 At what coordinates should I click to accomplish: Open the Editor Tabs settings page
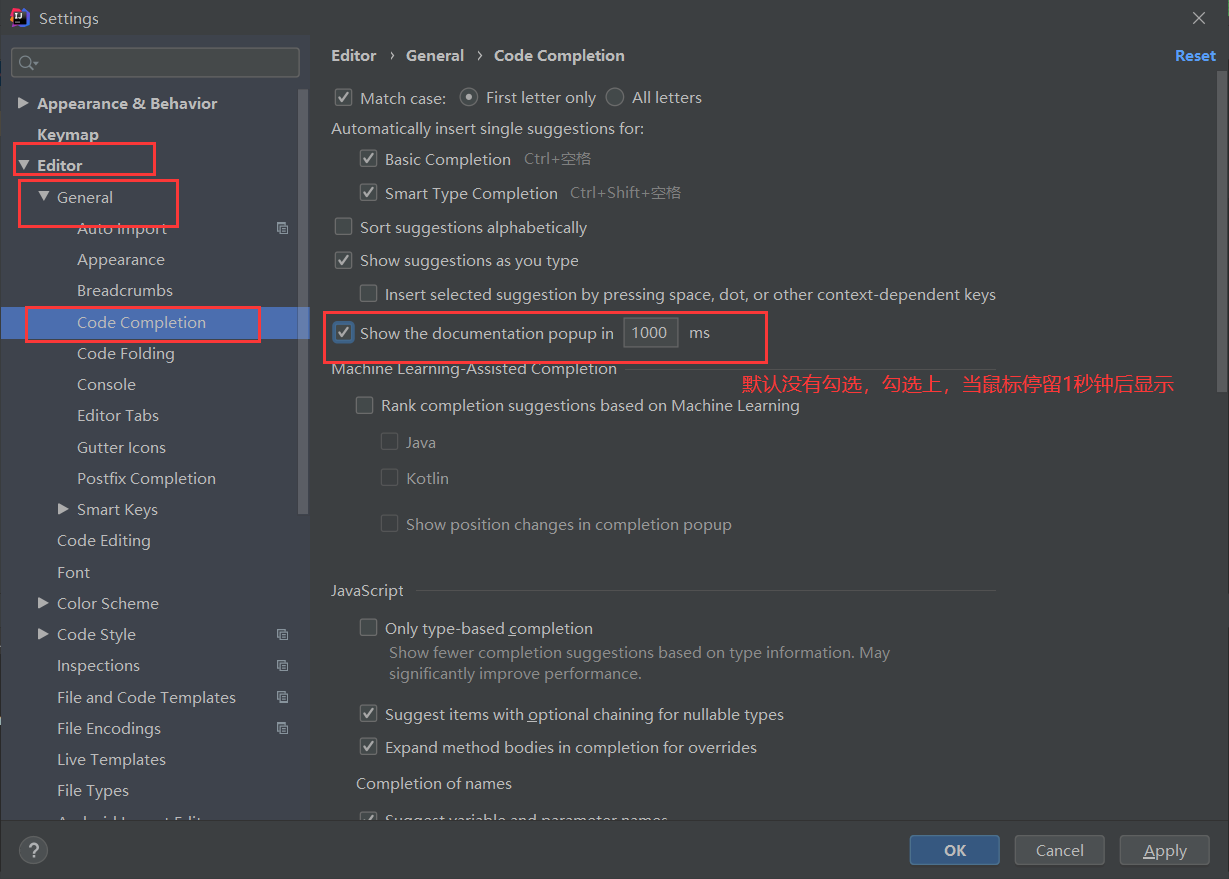[x=118, y=415]
